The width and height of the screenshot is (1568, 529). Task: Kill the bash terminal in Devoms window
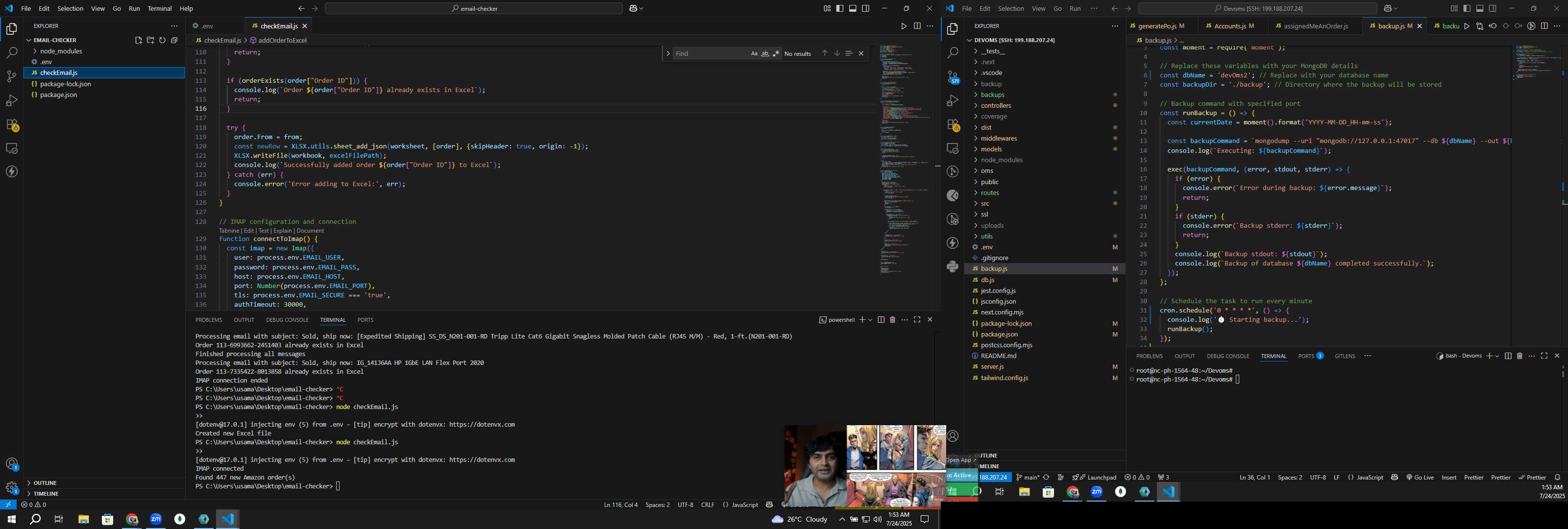point(1519,356)
